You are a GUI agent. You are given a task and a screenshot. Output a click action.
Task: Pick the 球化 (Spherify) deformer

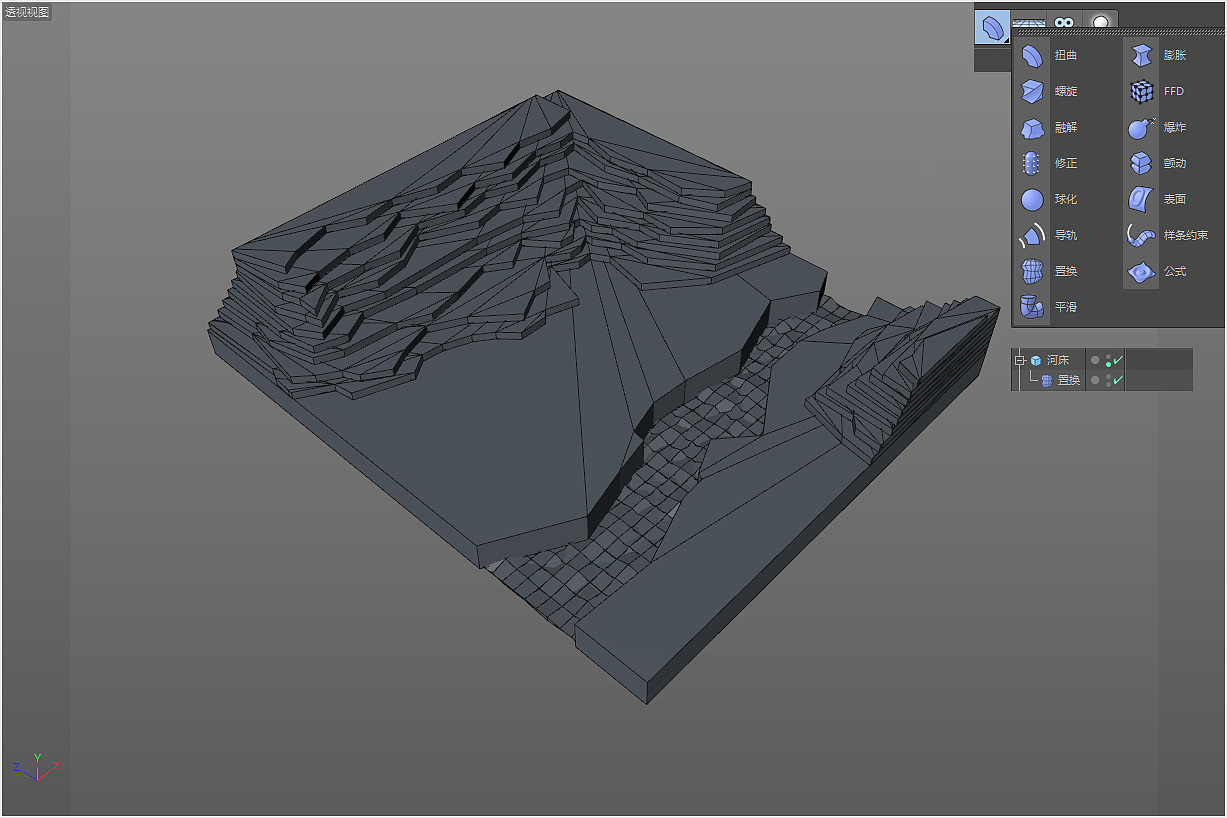[x=1050, y=200]
